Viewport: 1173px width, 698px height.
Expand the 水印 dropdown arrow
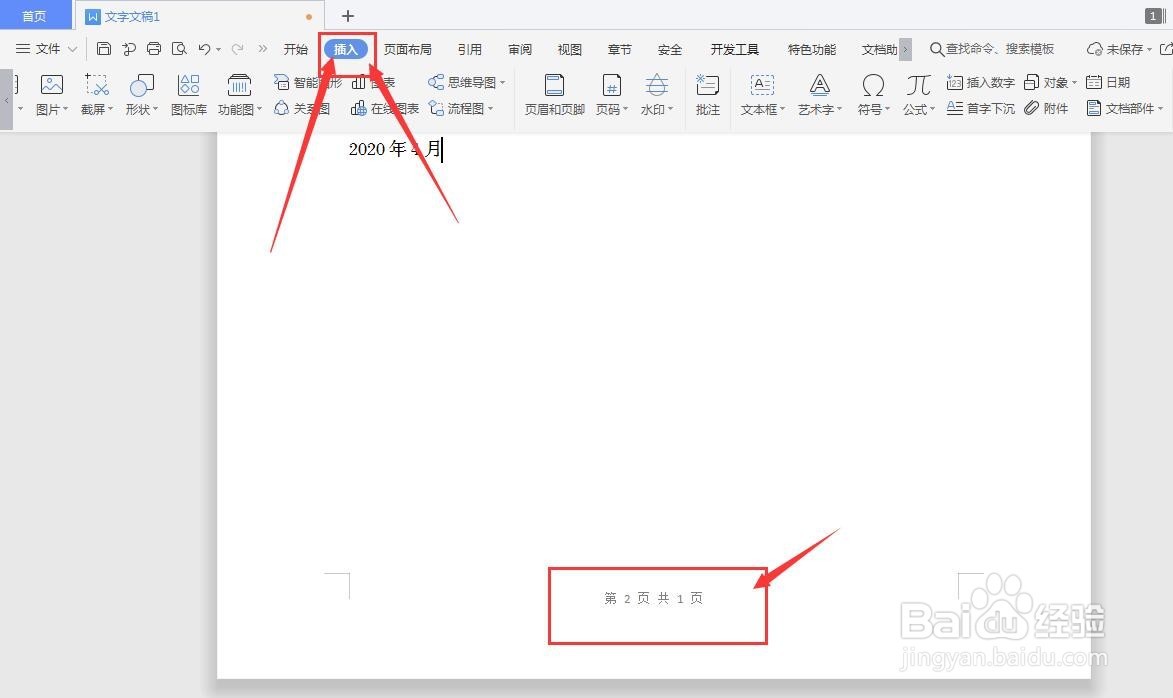click(x=670, y=109)
